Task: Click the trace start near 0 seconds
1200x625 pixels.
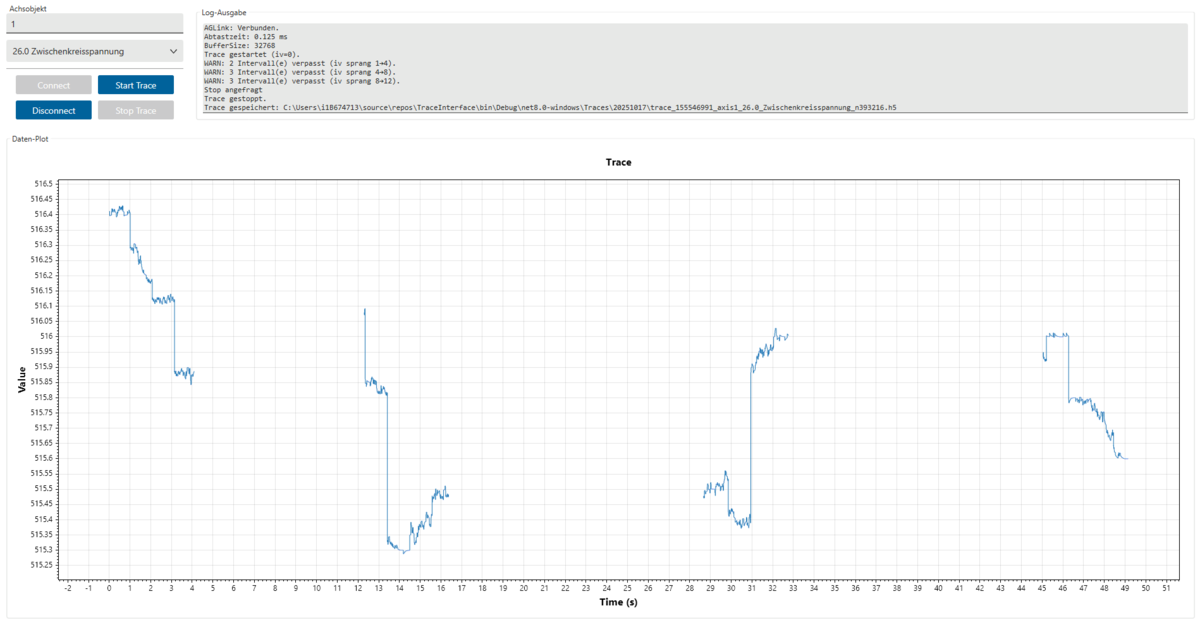Action: (110, 212)
